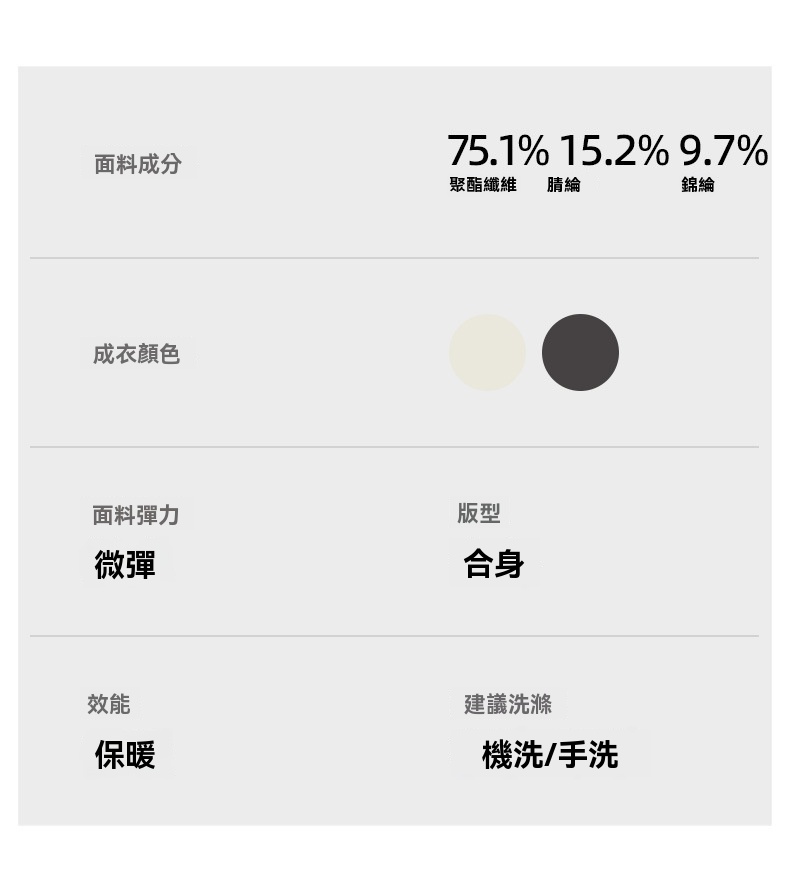This screenshot has height=891, width=790.
Task: Select the 機洗/手洗 washing tag
Action: [550, 755]
